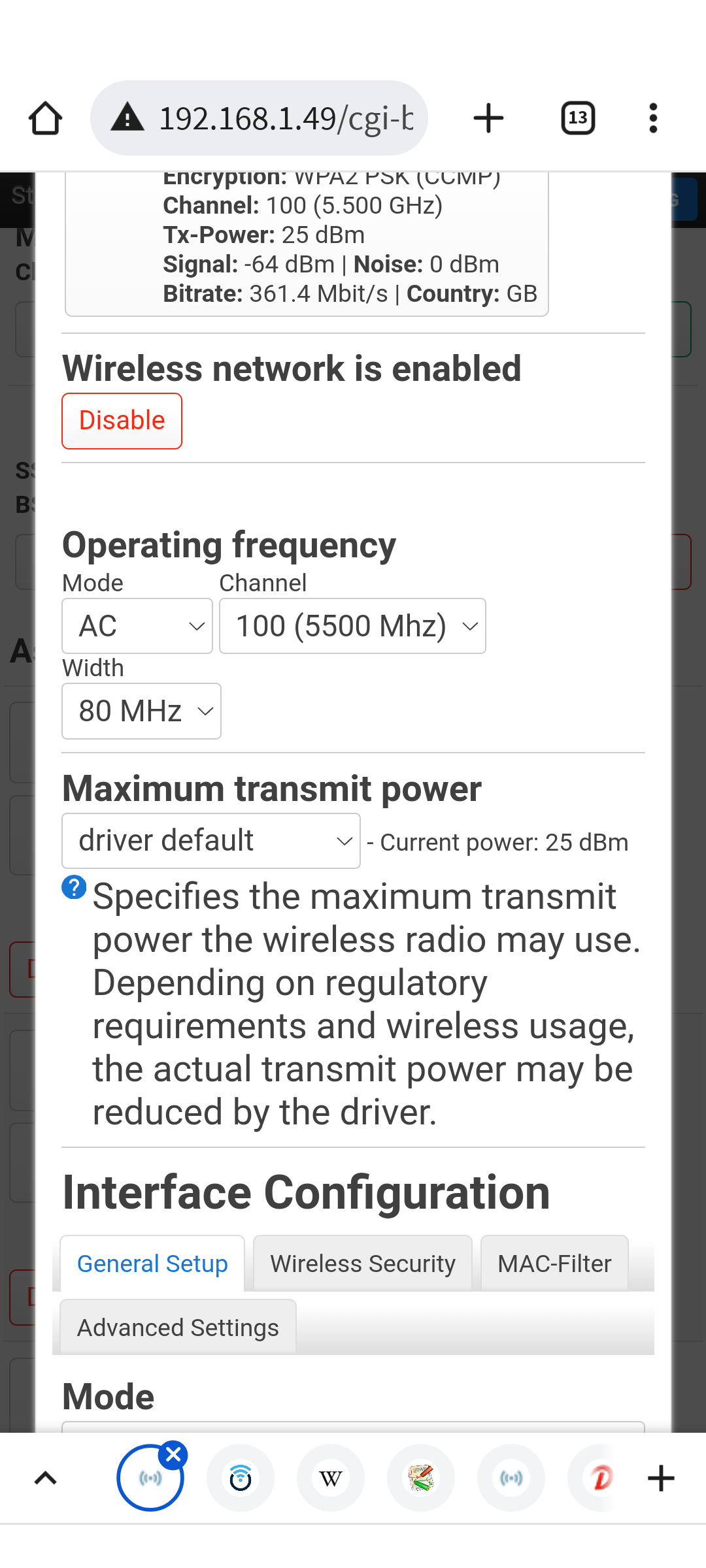Image resolution: width=706 pixels, height=1568 pixels.
Task: Open the maximum transmit power selector
Action: tap(210, 840)
